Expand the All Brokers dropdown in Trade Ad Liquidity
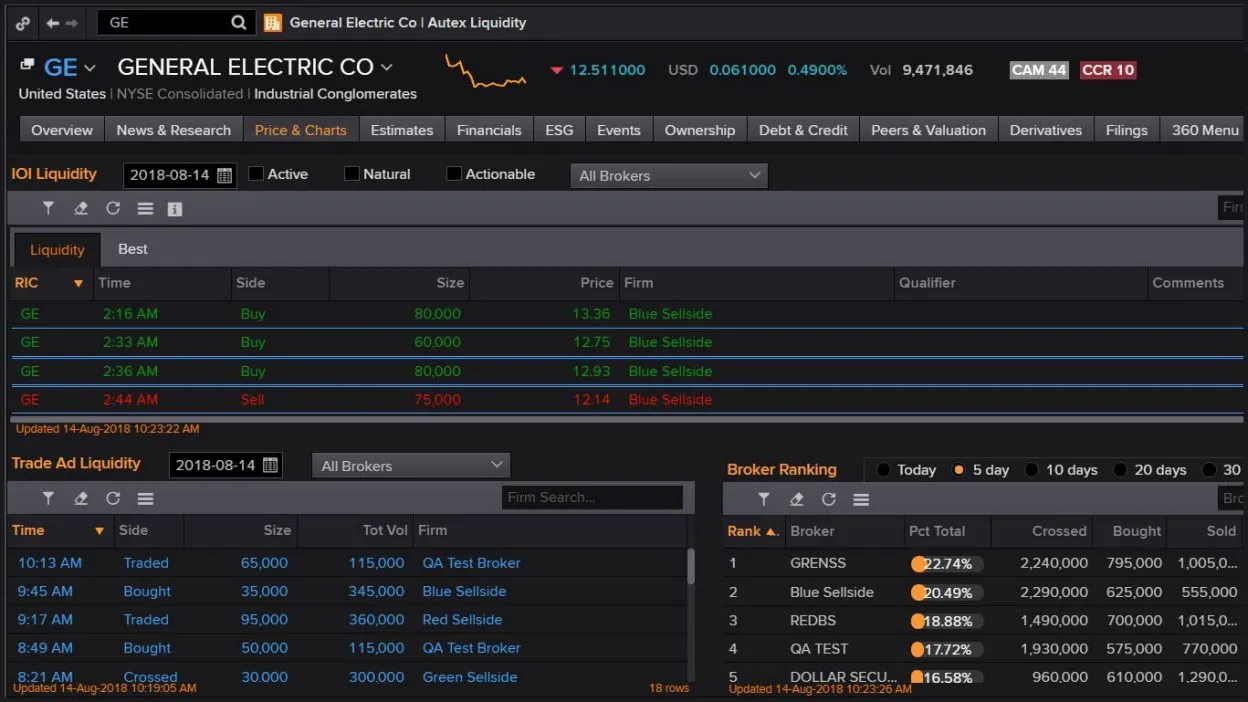 tap(411, 466)
